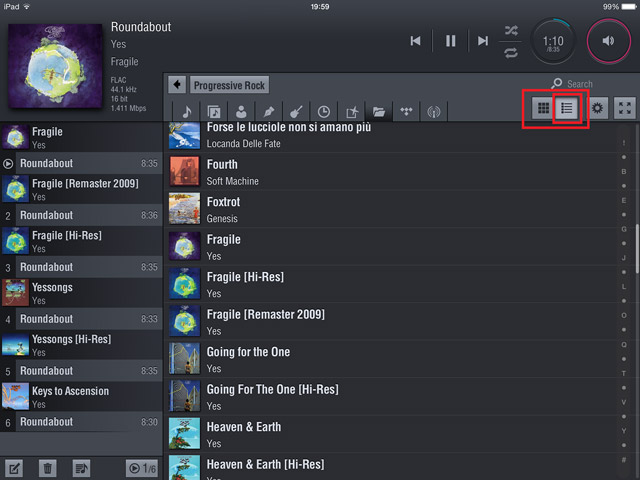This screenshot has width=640, height=480.
Task: Click the Progressive Rock breadcrumb button
Action: tap(229, 85)
